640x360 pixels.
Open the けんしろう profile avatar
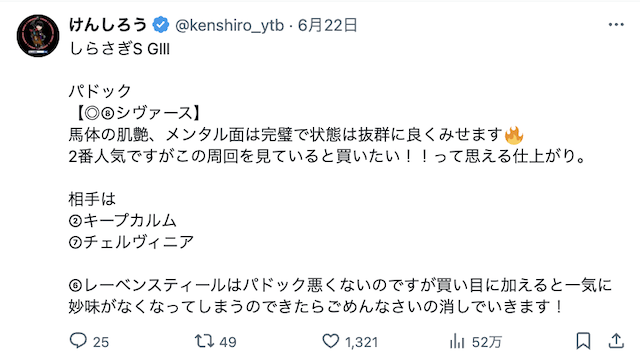coord(38,36)
